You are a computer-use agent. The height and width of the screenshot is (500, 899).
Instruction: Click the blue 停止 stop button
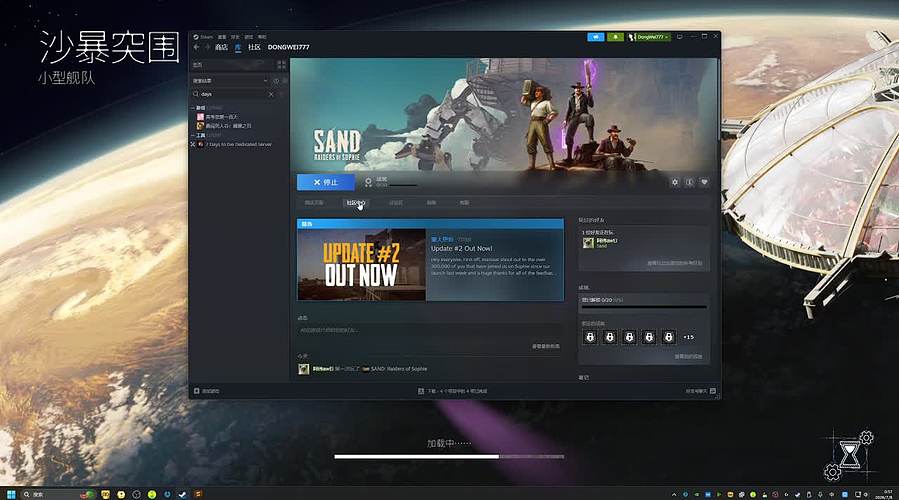[x=326, y=182]
